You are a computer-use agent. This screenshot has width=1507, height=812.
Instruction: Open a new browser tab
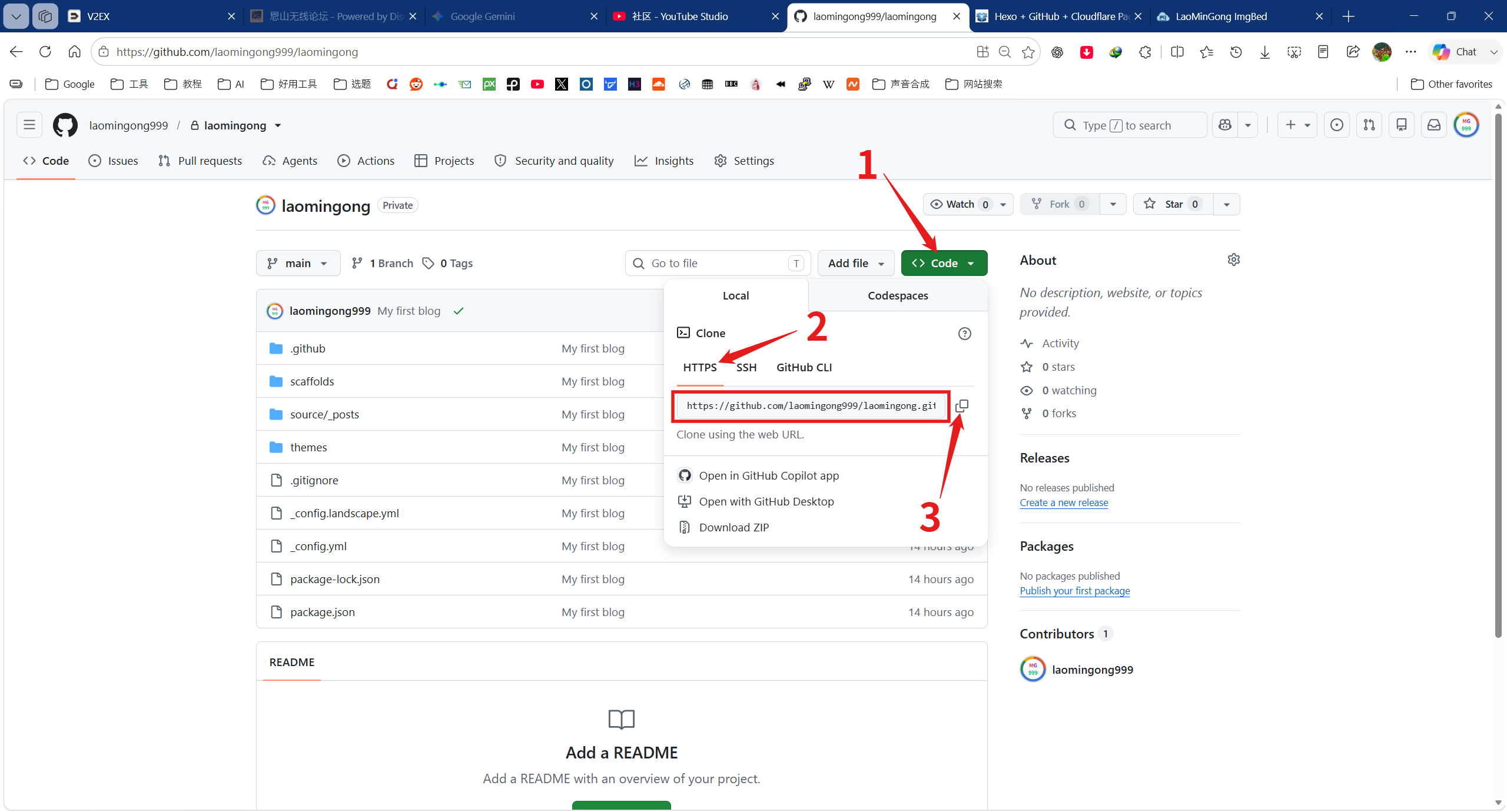(x=1349, y=16)
